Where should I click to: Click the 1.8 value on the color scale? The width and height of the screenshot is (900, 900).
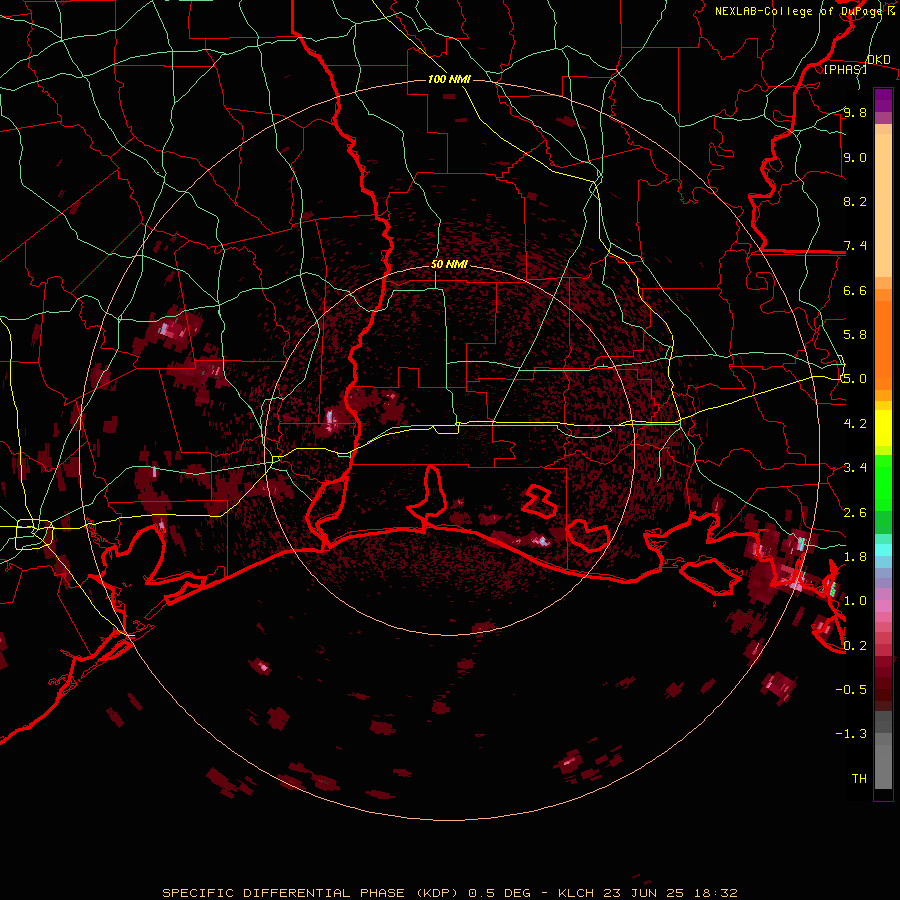(855, 557)
